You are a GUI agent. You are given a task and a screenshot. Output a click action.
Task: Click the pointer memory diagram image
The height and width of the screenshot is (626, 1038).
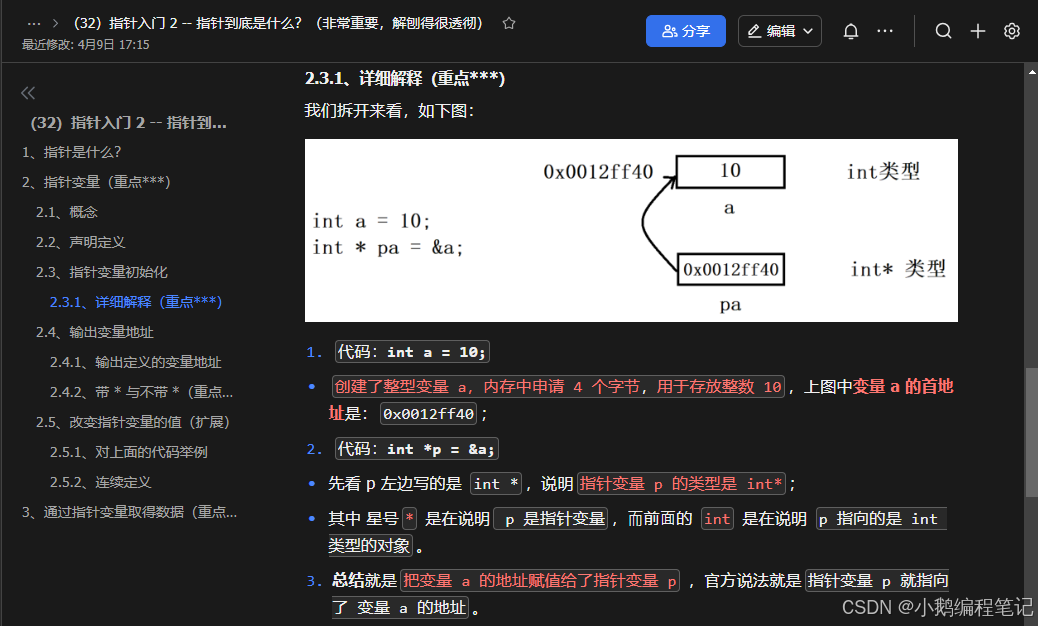pos(631,230)
